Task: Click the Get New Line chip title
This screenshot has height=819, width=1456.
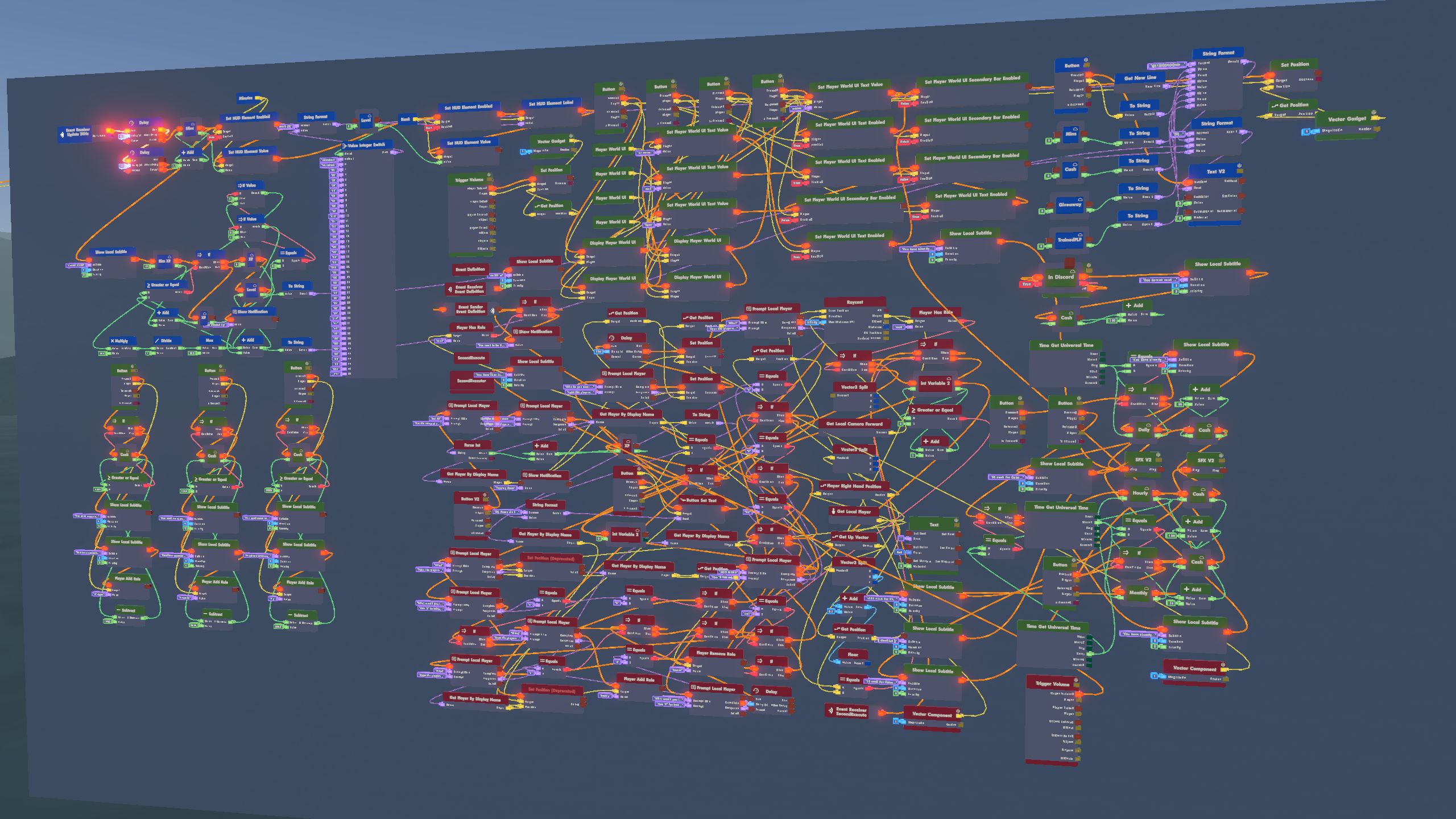Action: tap(1140, 78)
